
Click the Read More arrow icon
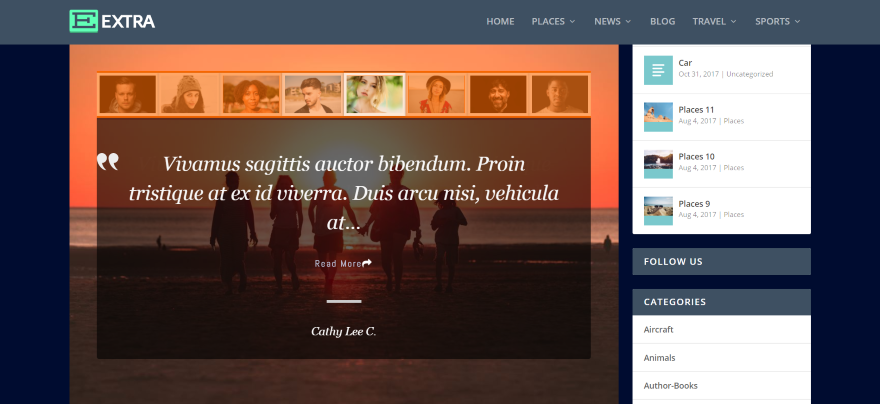(367, 263)
